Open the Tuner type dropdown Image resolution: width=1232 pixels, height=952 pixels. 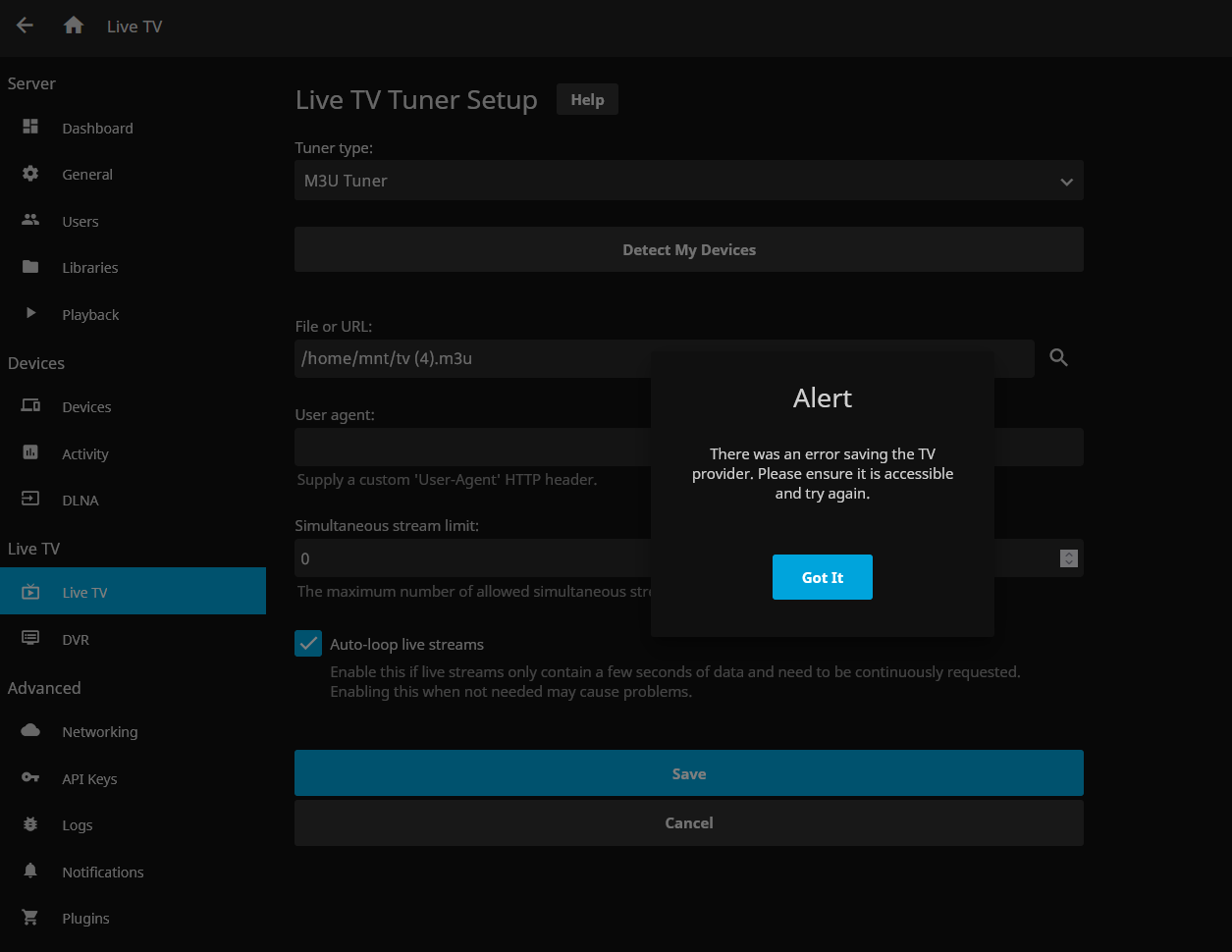689,181
